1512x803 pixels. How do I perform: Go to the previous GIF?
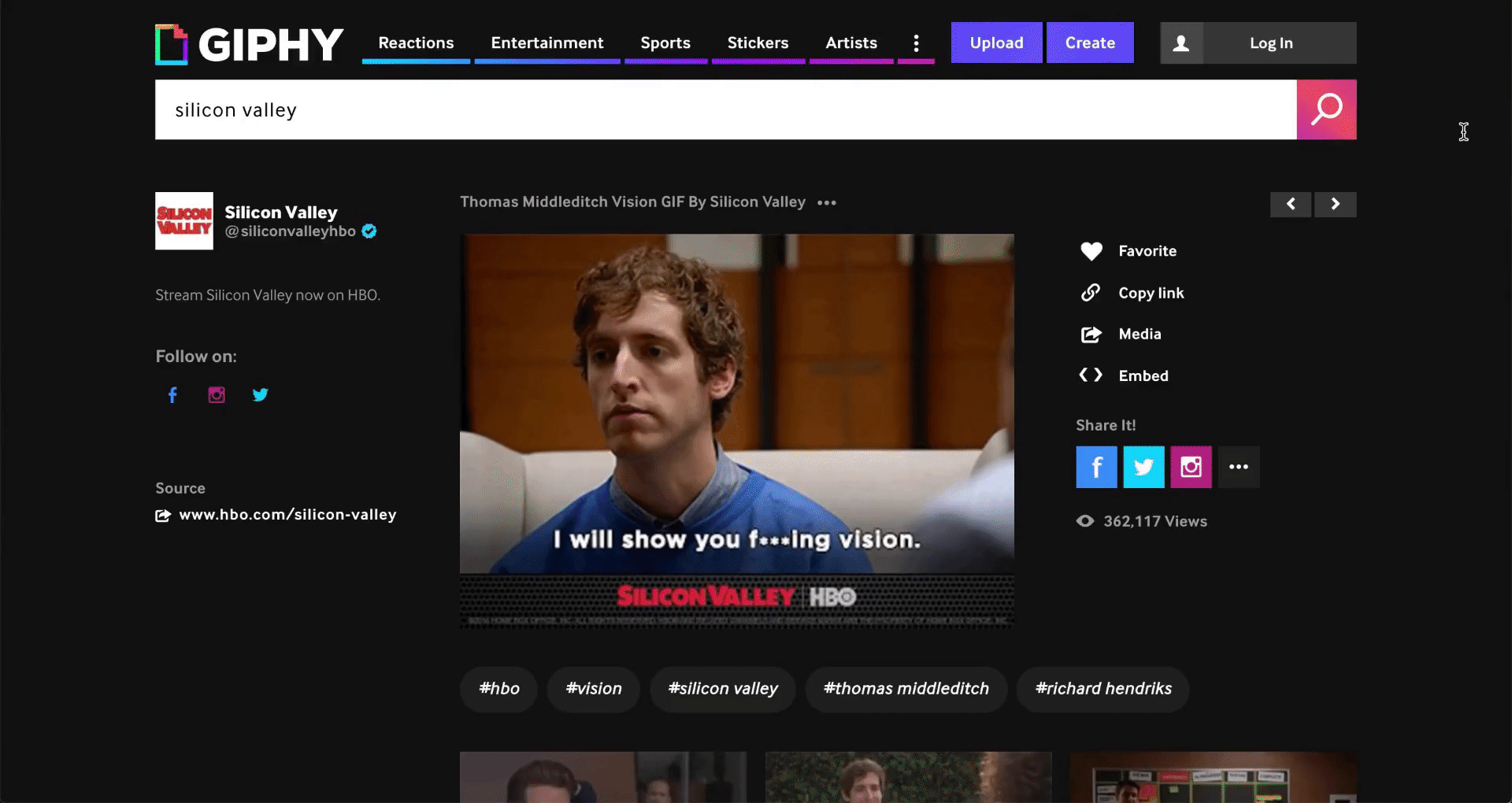click(1291, 204)
